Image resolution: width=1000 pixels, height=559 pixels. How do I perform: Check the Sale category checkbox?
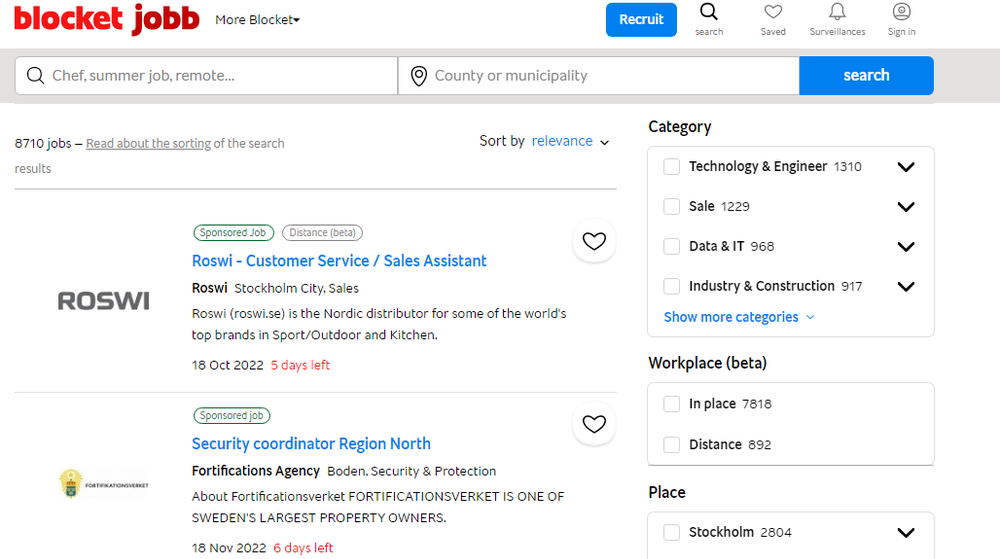672,207
